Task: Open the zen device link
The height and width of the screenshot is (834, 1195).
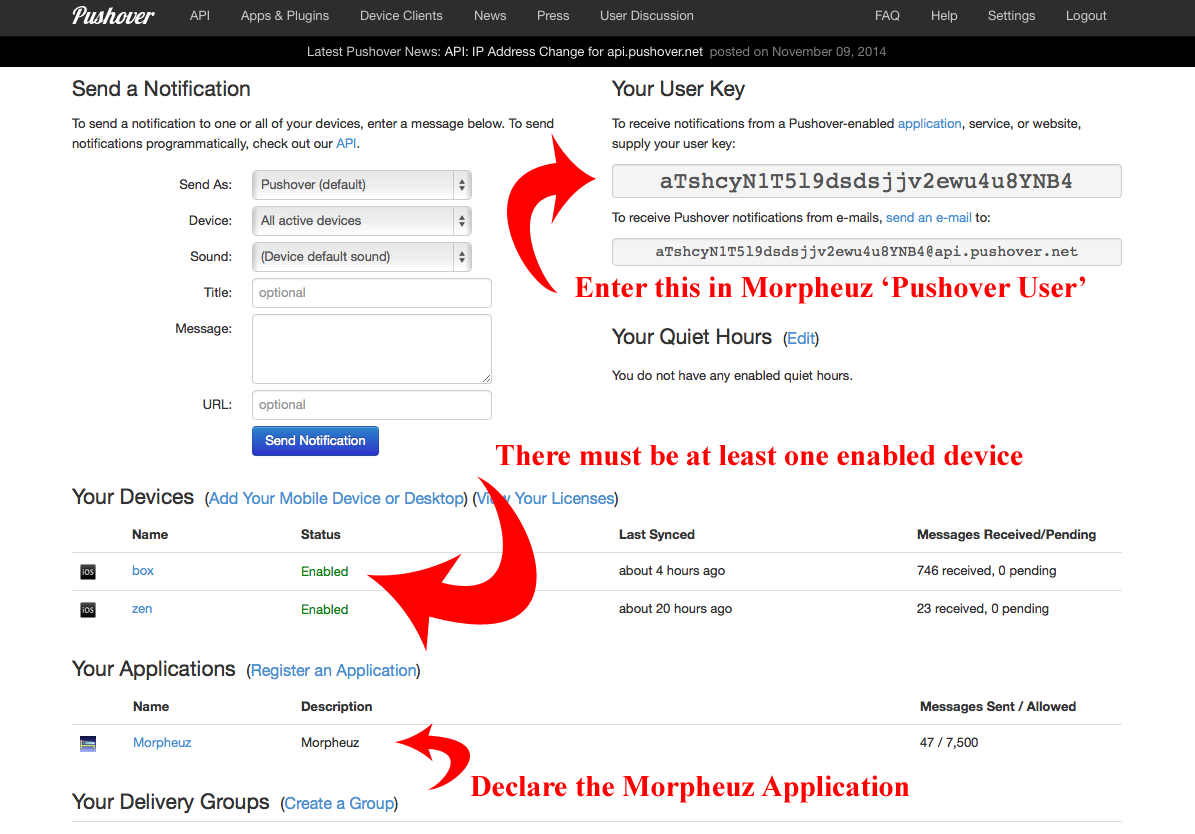Action: click(142, 608)
